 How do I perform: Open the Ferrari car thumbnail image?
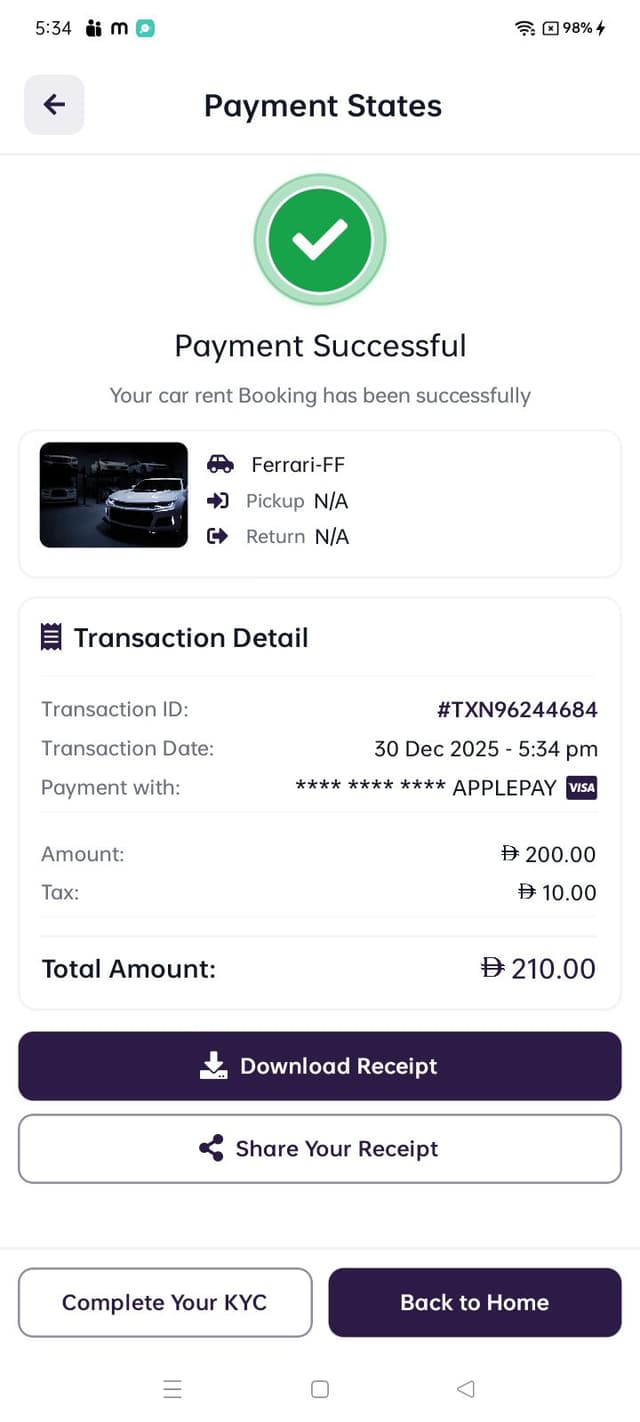tap(114, 495)
